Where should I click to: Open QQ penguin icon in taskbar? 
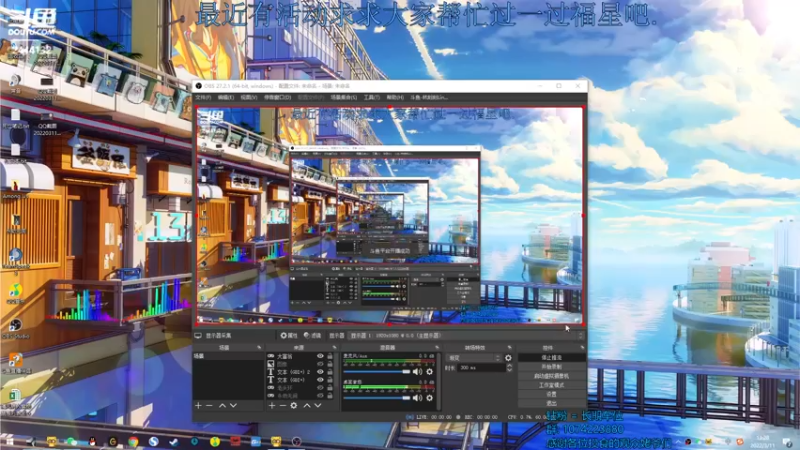[92, 441]
